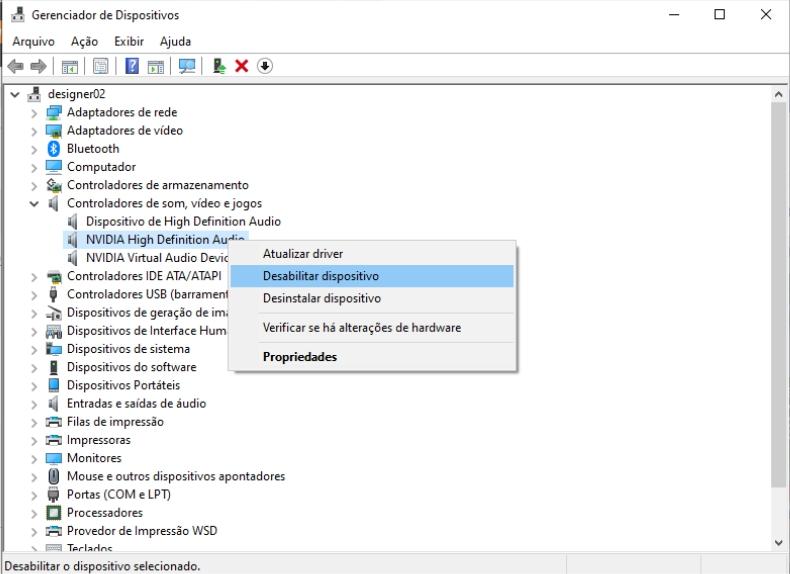Collapse the designer02 root node
The width and height of the screenshot is (790, 574).
point(15,94)
